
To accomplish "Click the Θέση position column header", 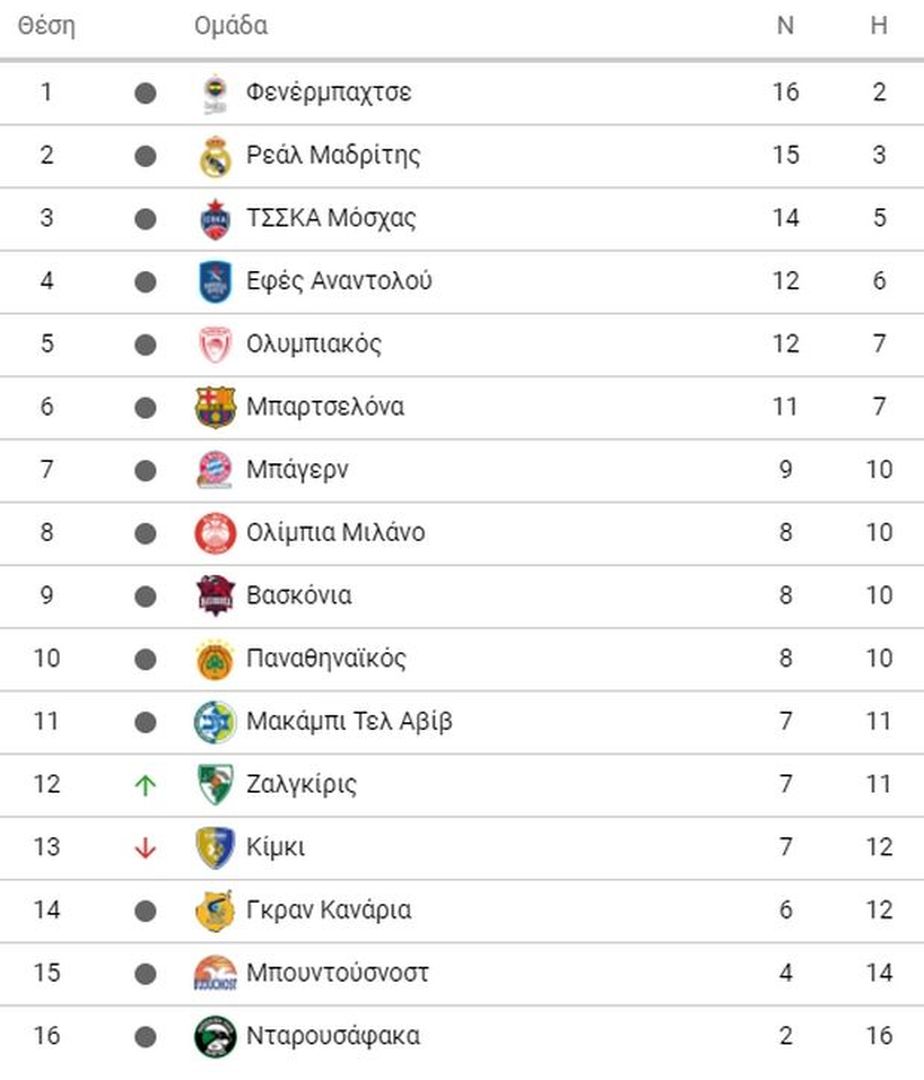I will [x=46, y=26].
